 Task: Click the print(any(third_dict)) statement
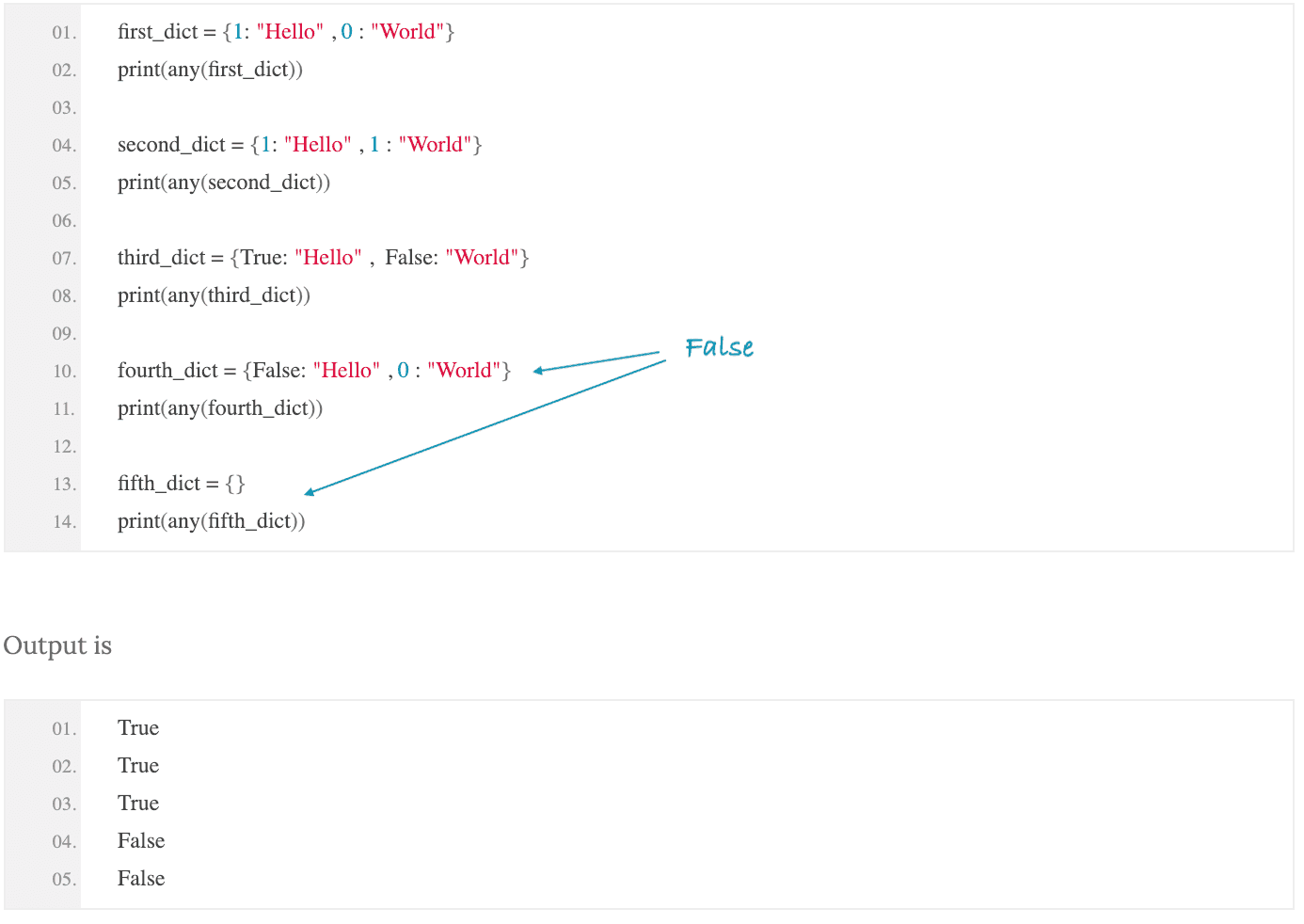click(214, 295)
